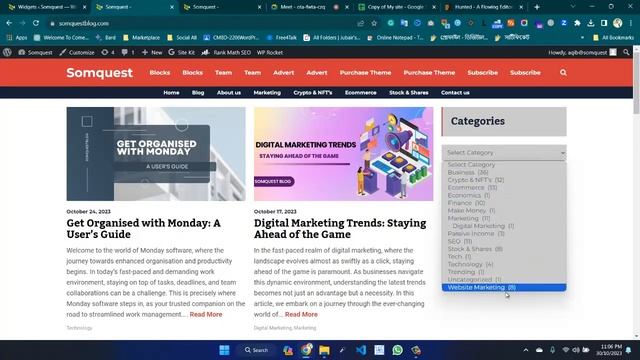640x360 pixels.
Task: Open Rank Math SEO in admin bar
Action: [x=226, y=52]
